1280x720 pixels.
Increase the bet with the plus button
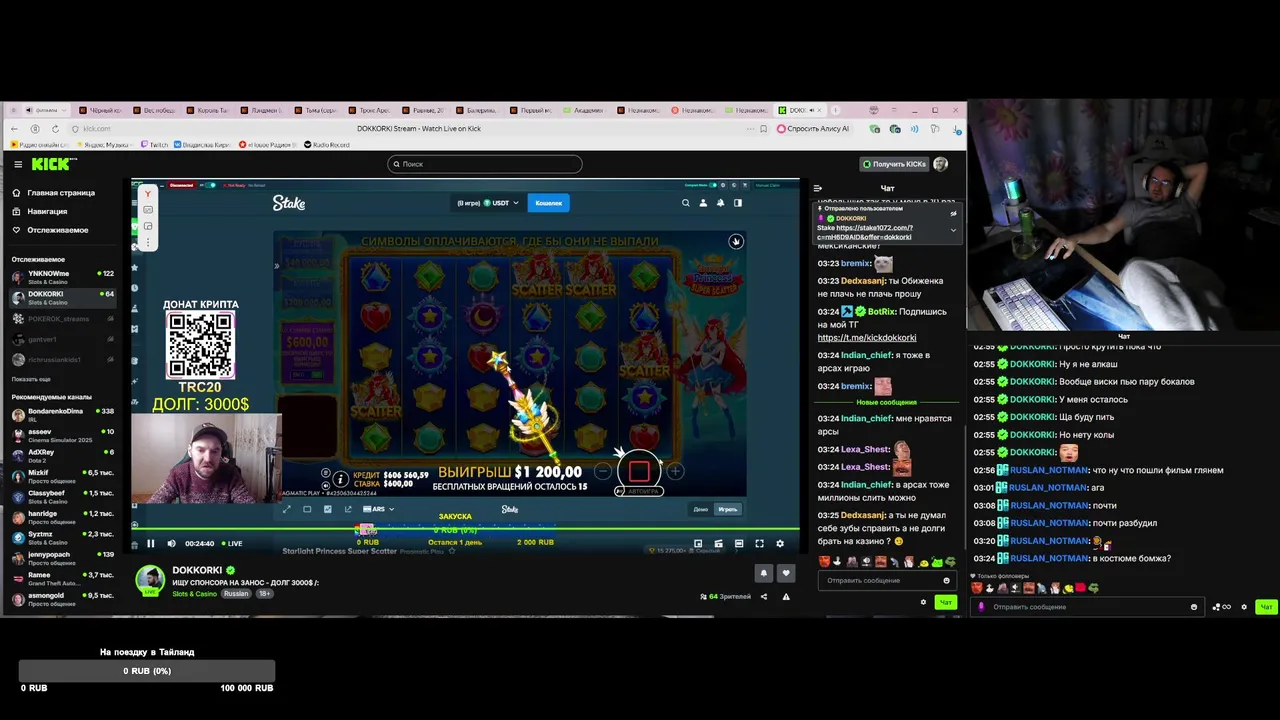click(x=675, y=471)
